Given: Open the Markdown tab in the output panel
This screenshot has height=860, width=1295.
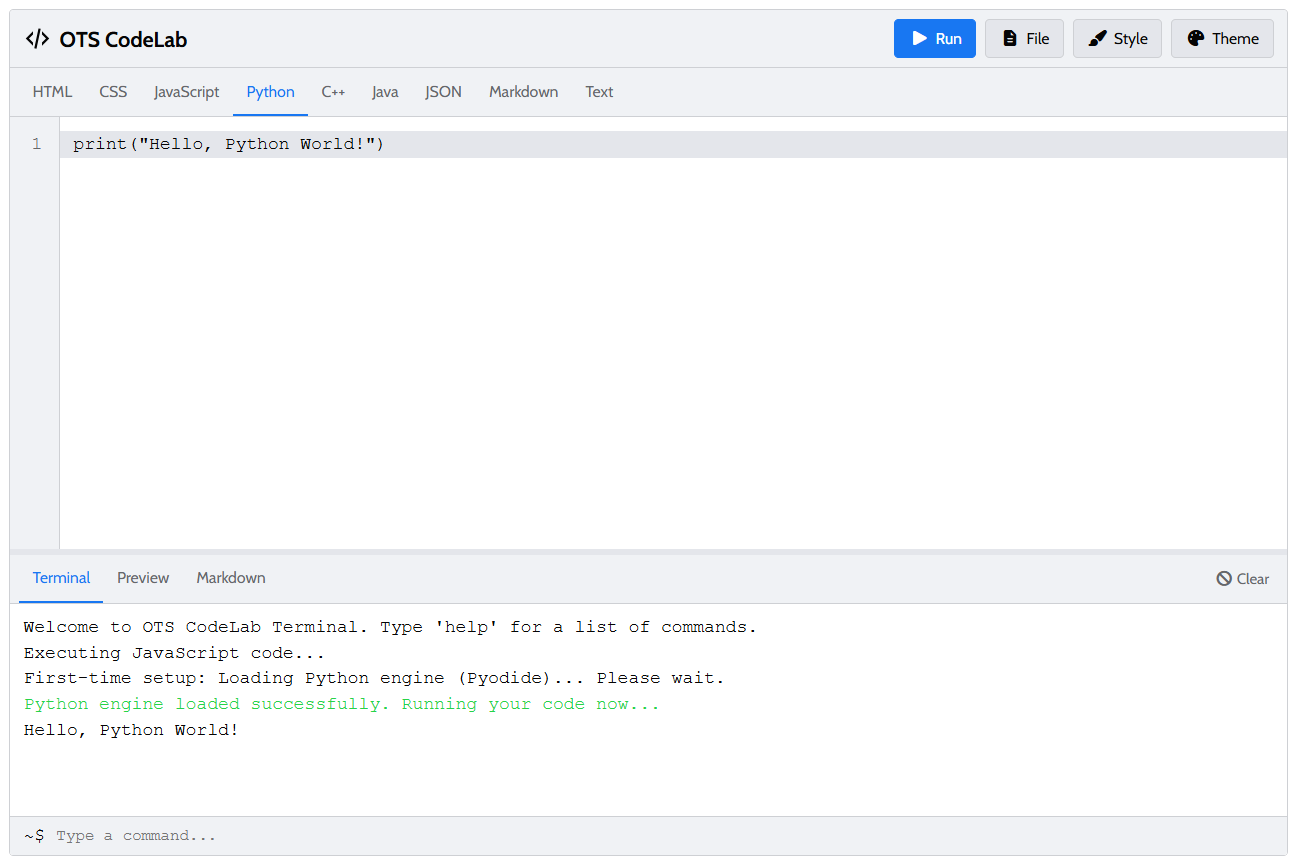Looking at the screenshot, I should click(x=231, y=578).
